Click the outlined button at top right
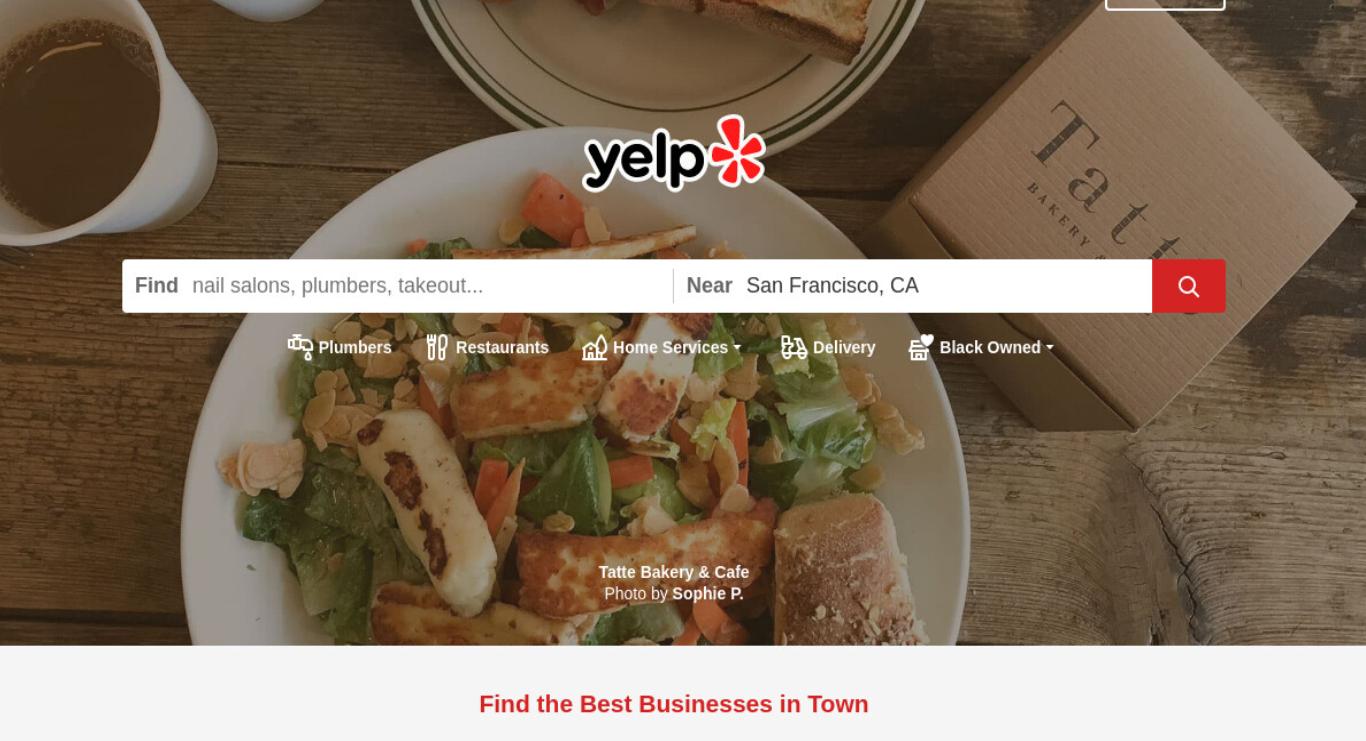Image resolution: width=1366 pixels, height=741 pixels. point(1165,4)
